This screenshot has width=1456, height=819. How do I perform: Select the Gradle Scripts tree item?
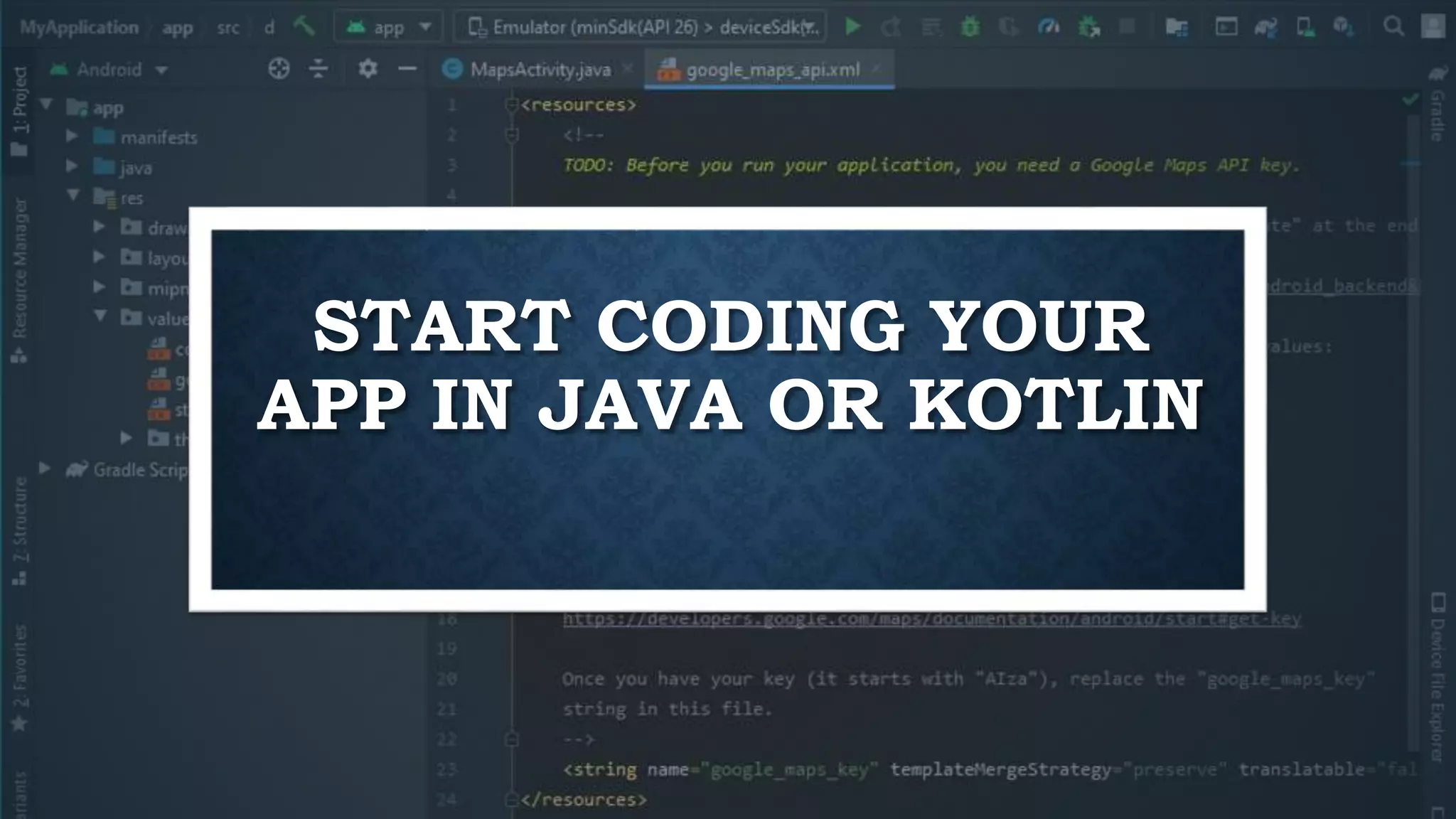(127, 470)
